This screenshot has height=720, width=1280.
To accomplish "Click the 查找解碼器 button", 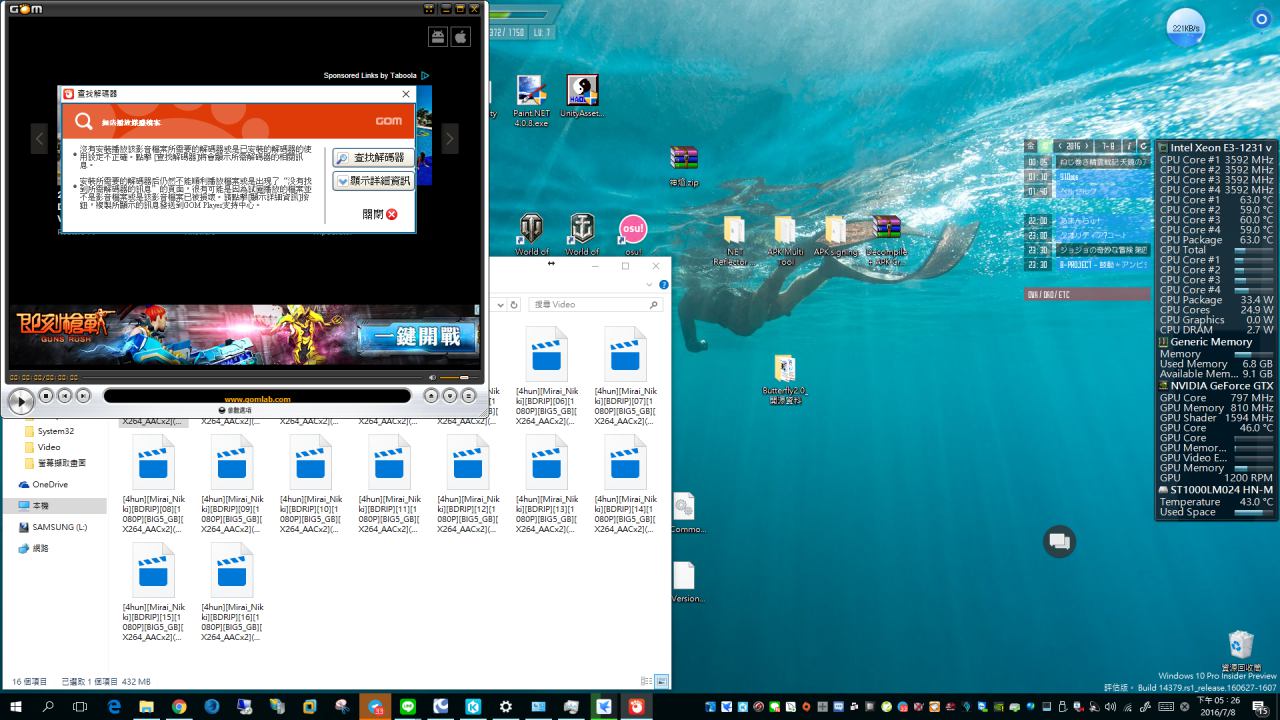I will [x=373, y=158].
